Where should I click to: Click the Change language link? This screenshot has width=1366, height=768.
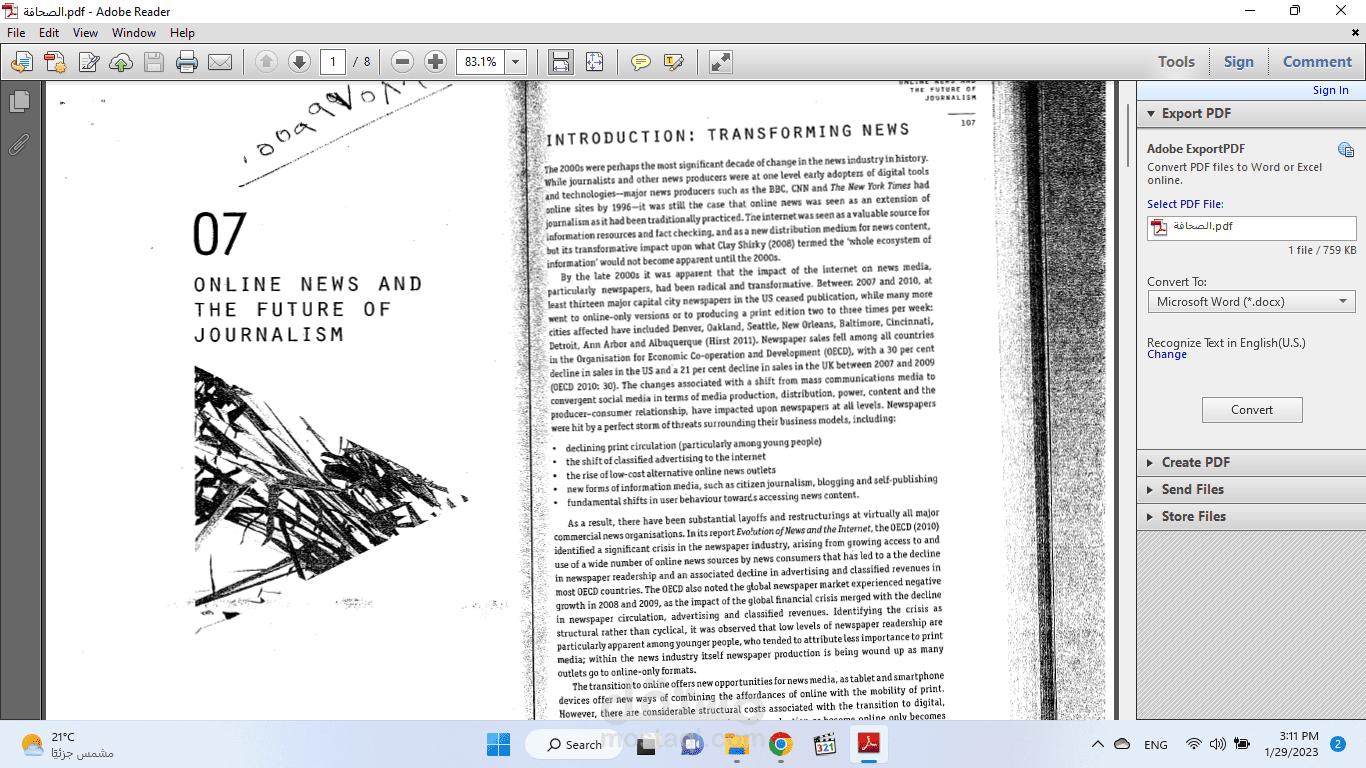coord(1167,354)
